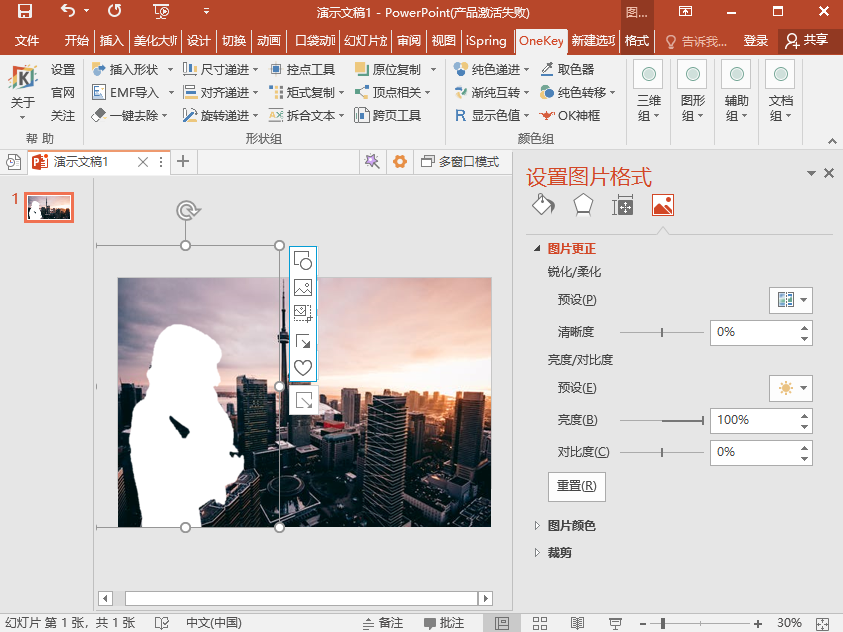Image resolution: width=843 pixels, height=632 pixels.
Task: Start slideshow from beginning icon
Action: point(161,11)
